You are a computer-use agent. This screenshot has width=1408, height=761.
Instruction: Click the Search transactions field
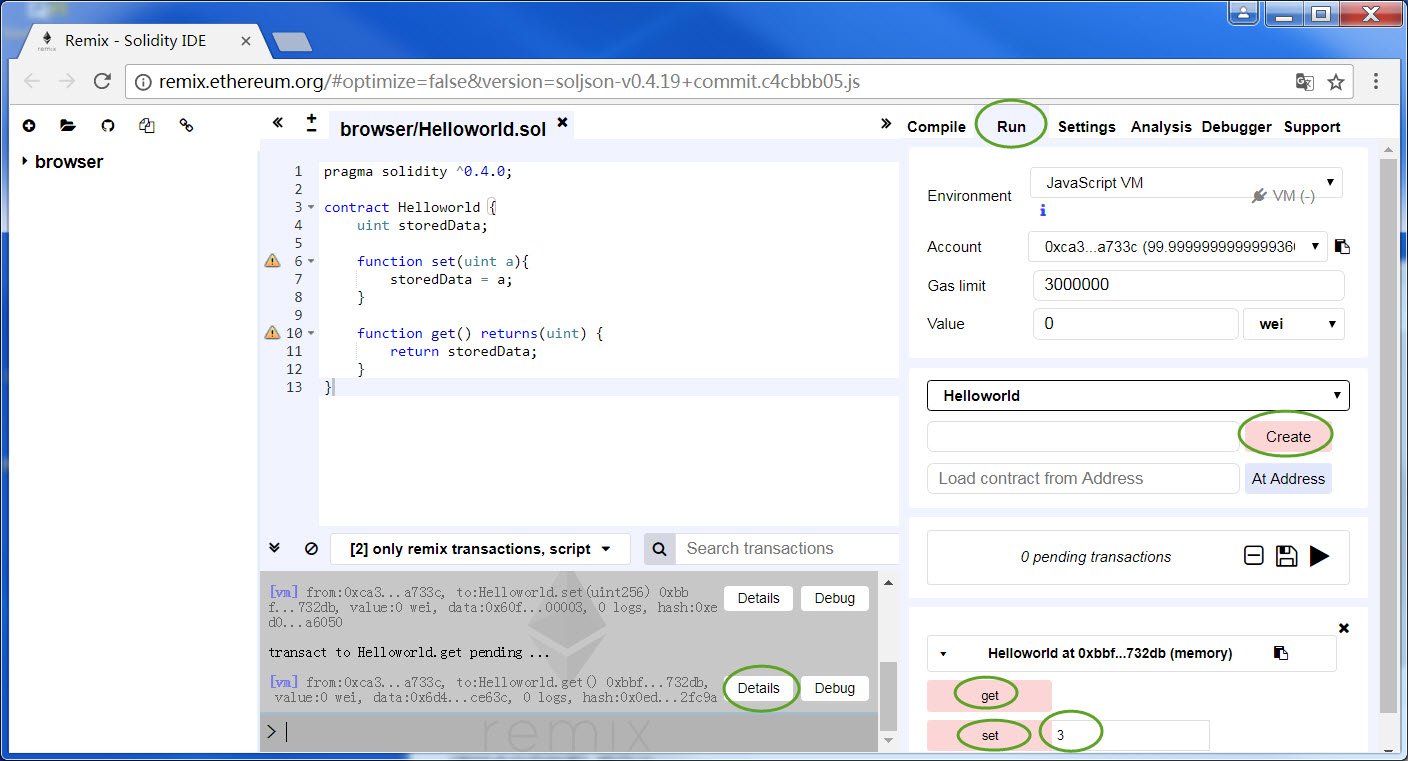pos(787,549)
